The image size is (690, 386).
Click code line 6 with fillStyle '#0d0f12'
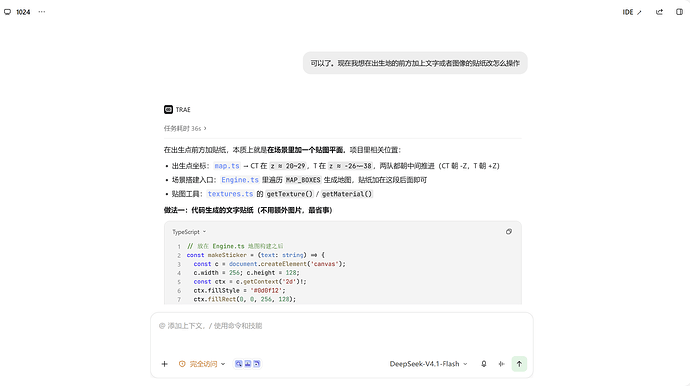point(239,290)
